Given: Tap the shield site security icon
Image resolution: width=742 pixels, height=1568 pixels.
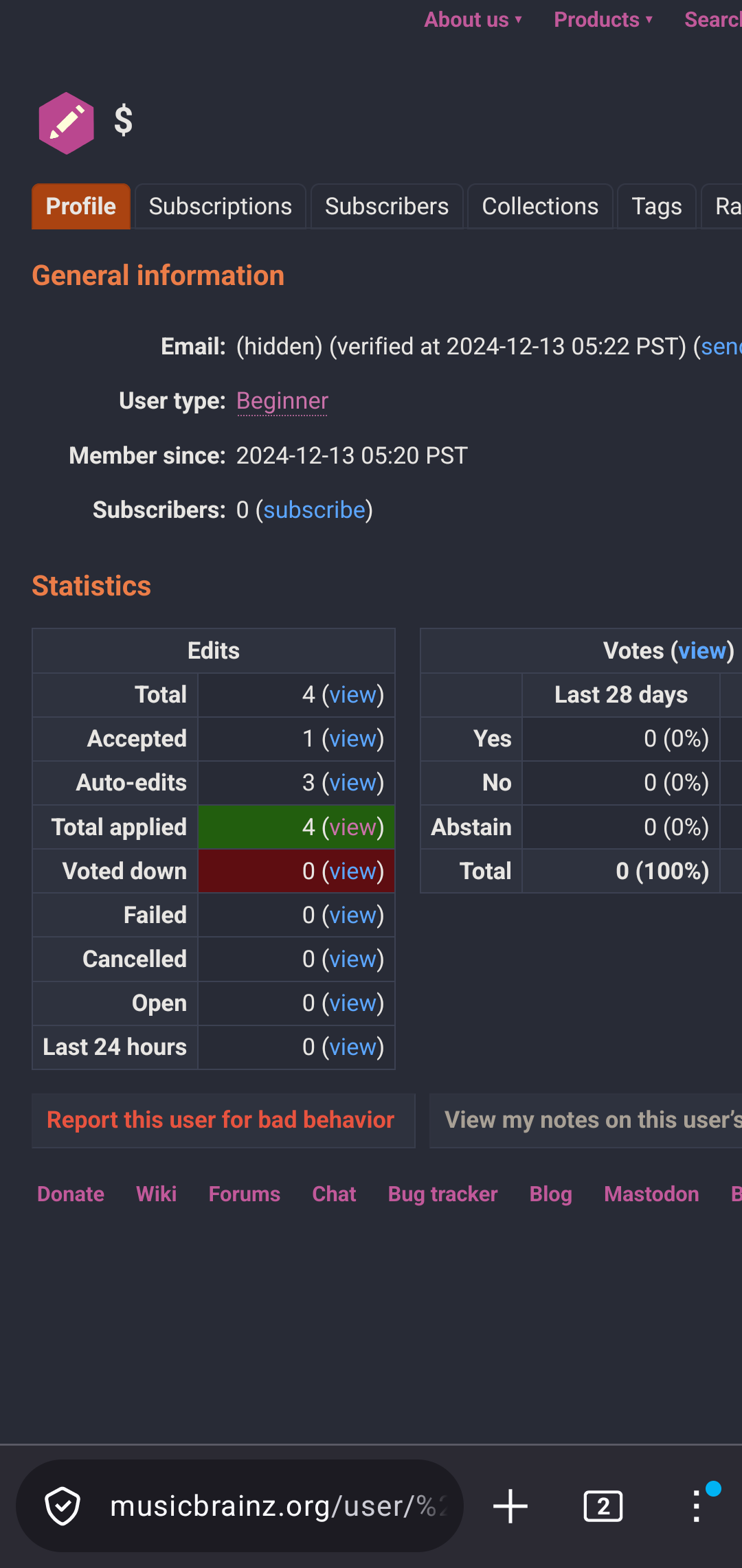Looking at the screenshot, I should pyautogui.click(x=63, y=1506).
